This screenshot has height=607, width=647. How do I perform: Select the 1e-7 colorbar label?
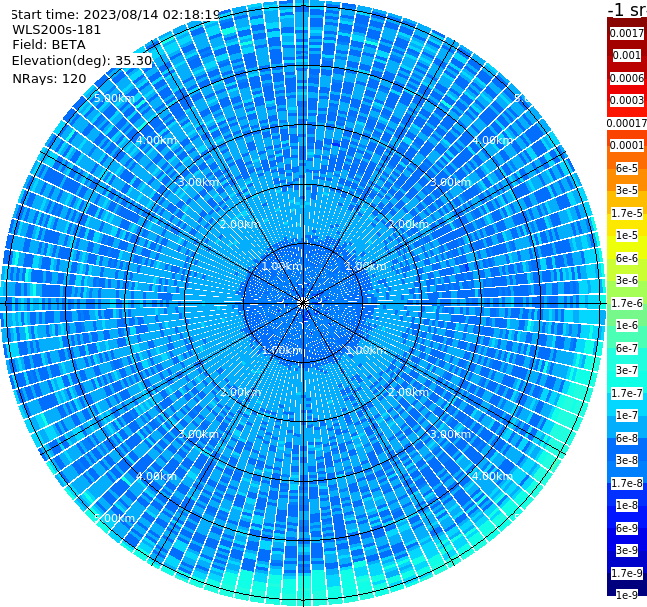pyautogui.click(x=627, y=415)
